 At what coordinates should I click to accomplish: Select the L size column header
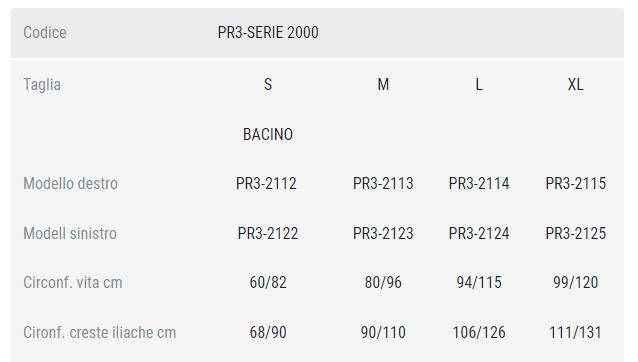pos(479,85)
